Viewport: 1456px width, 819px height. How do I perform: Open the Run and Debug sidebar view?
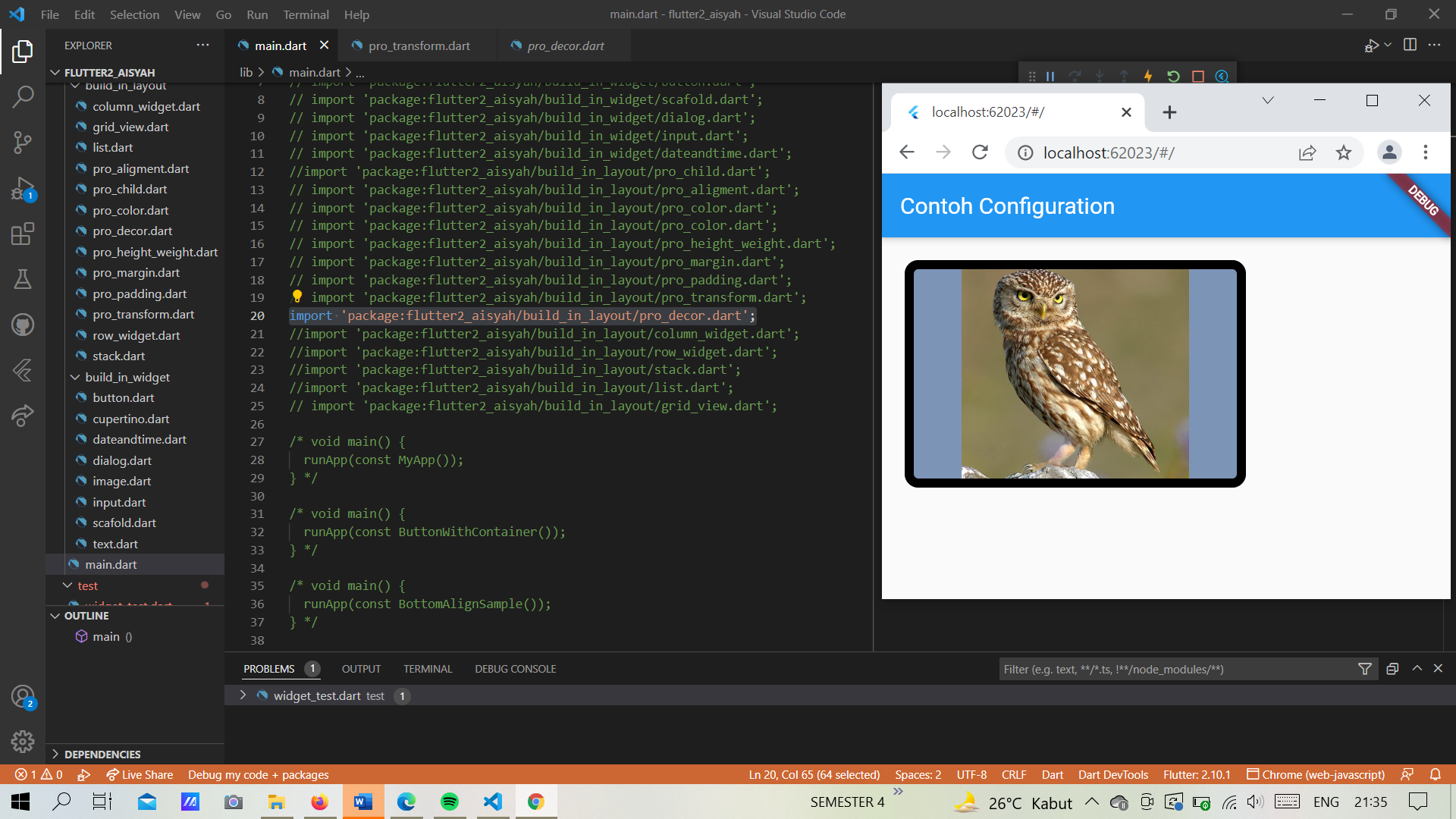[23, 188]
